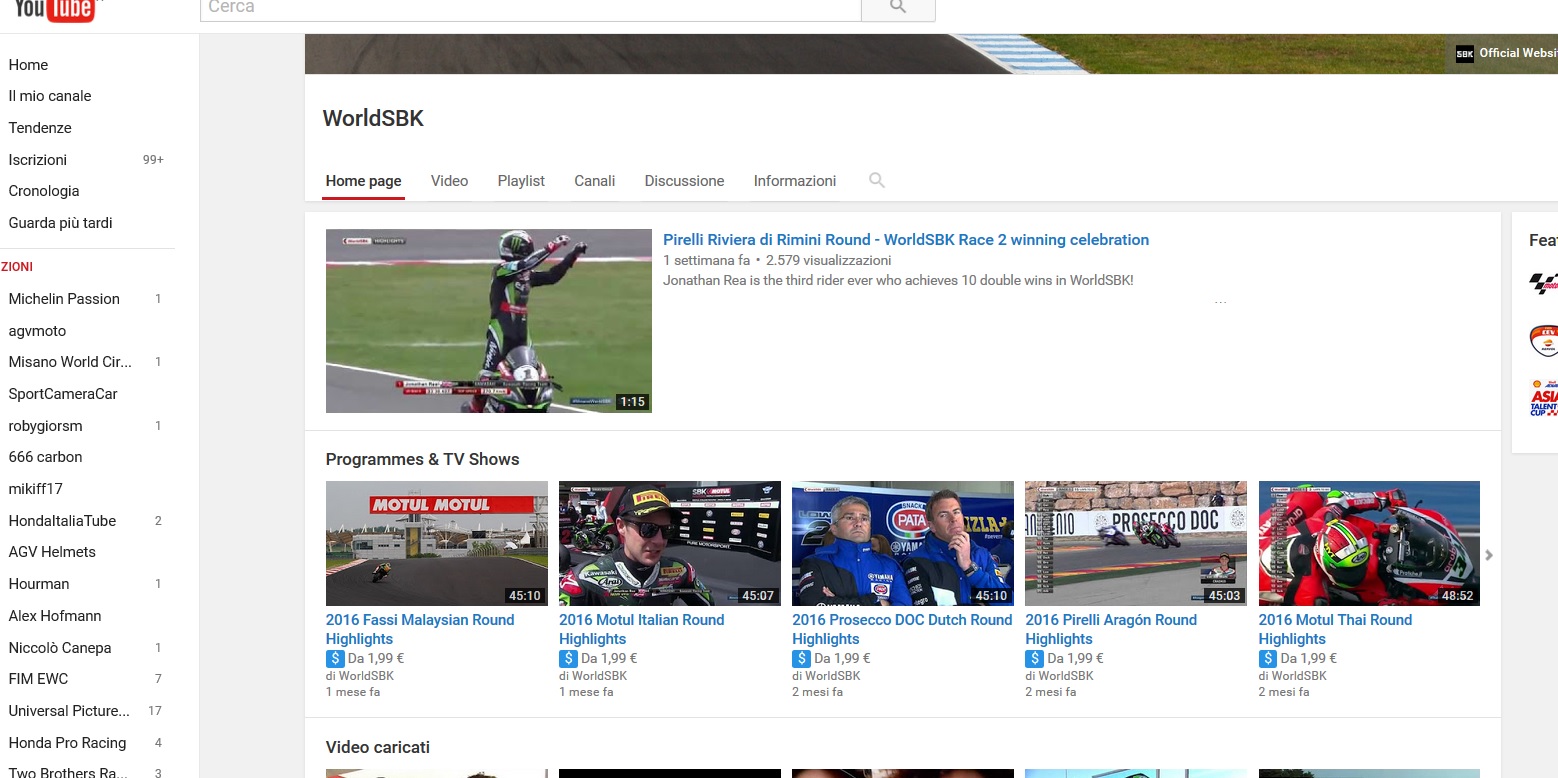
Task: Click the dollar icon under Dutch Round
Action: (801, 658)
